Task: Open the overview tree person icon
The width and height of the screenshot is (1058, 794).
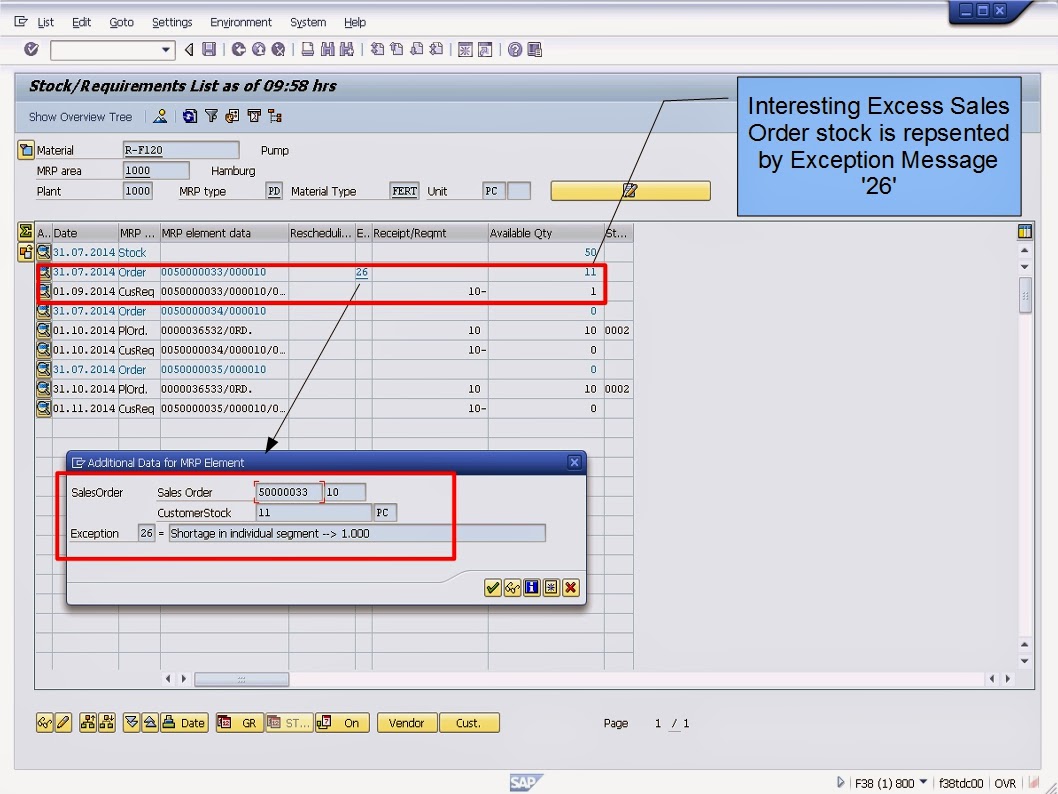Action: pyautogui.click(x=161, y=116)
